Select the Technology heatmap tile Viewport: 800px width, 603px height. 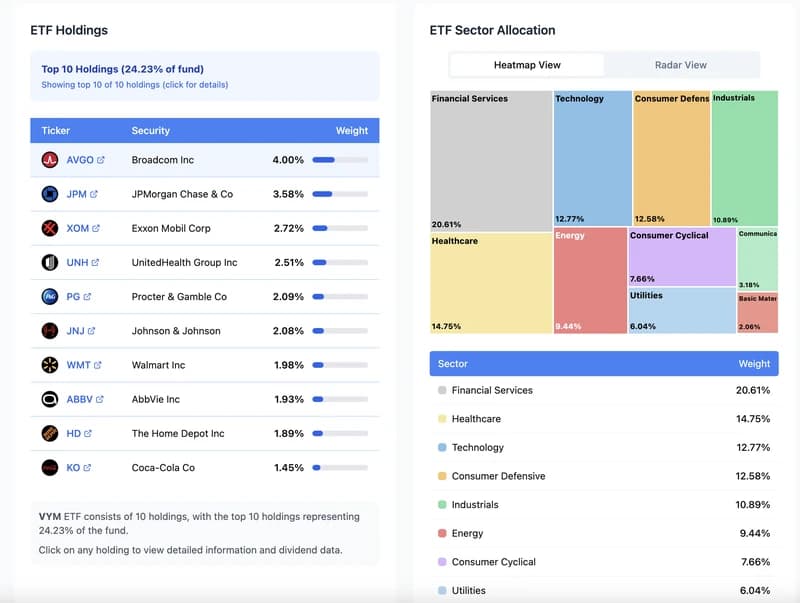pyautogui.click(x=593, y=158)
